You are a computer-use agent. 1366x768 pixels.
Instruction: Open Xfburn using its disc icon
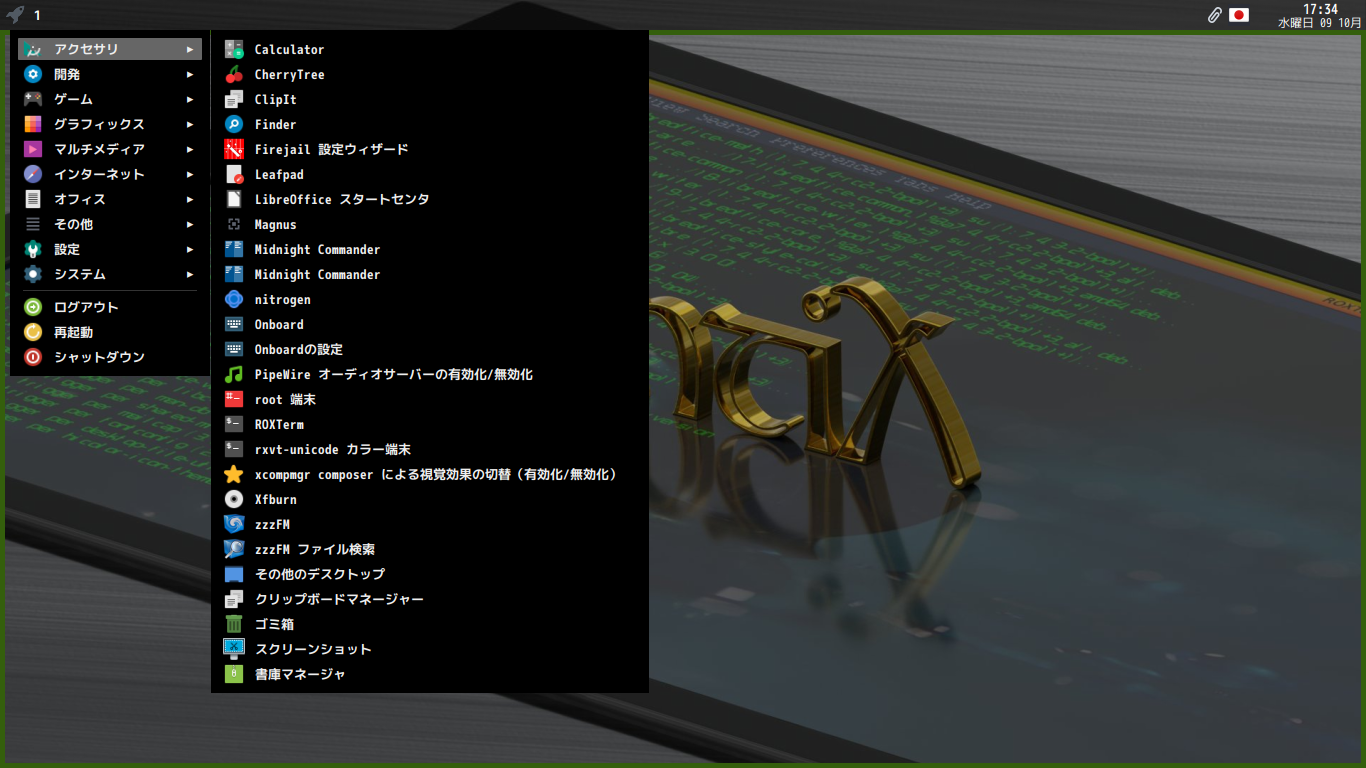(234, 499)
